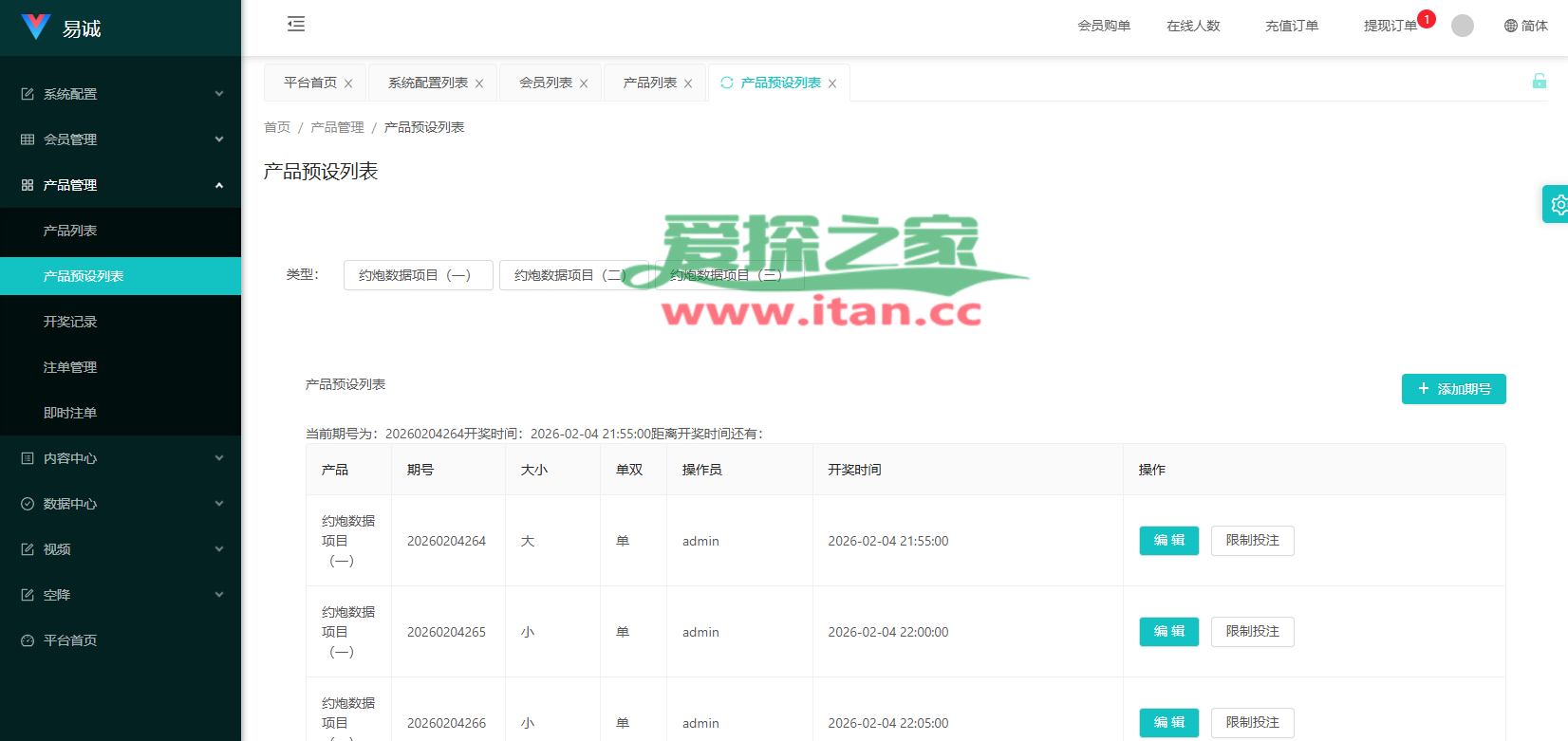The width and height of the screenshot is (1568, 741).
Task: Select type 约炮数据项目（二）
Action: [572, 275]
